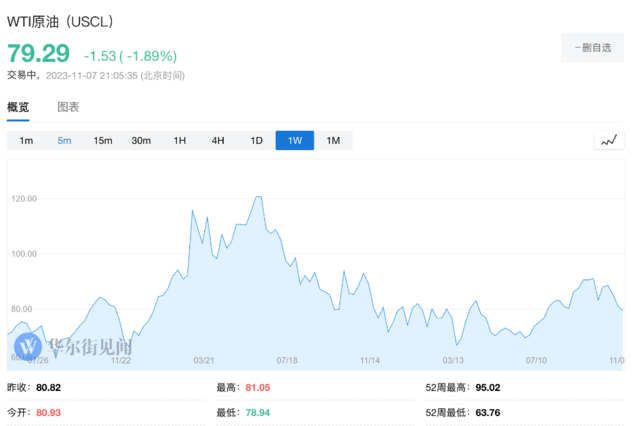Select the 15m interval
This screenshot has width=640, height=426.
coord(103,141)
